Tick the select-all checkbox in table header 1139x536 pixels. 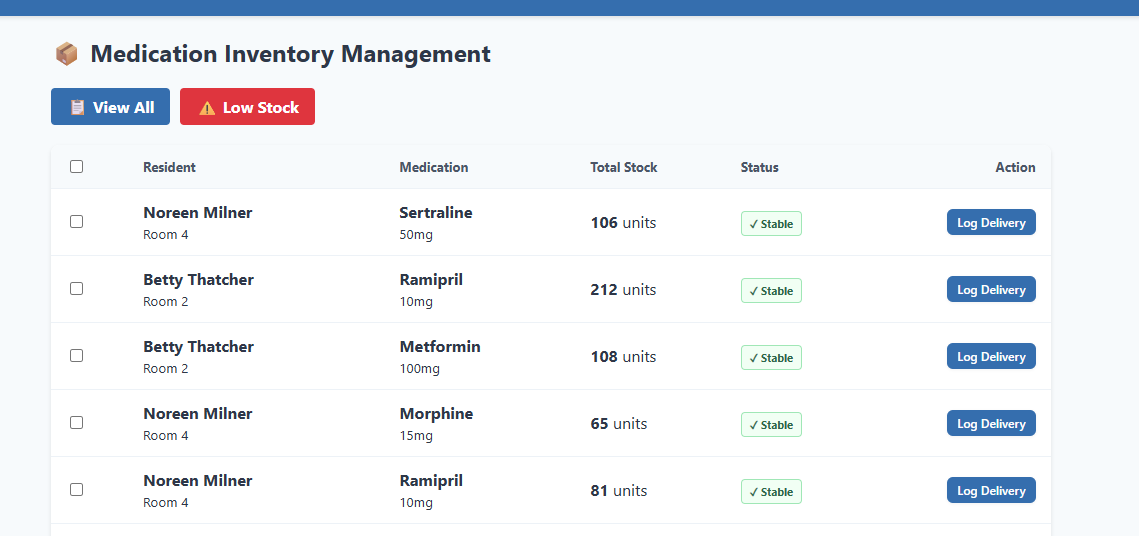(x=76, y=166)
